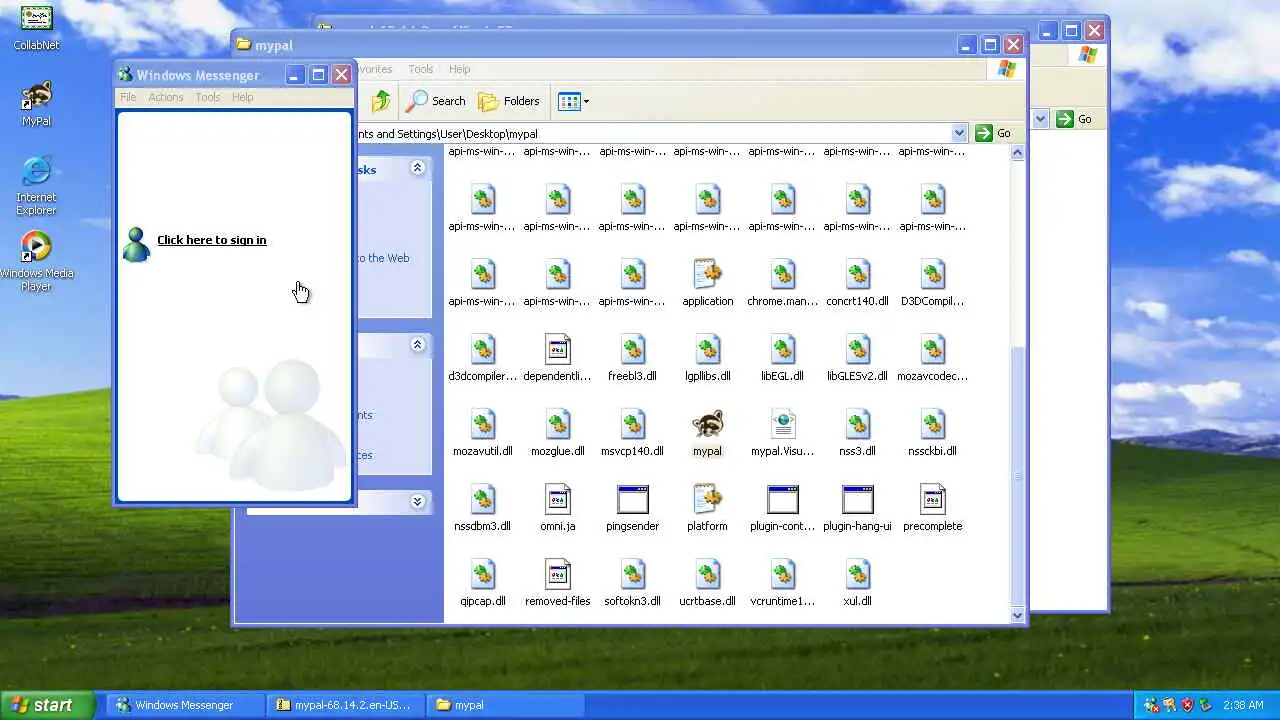Open Messenger Tools menu
This screenshot has width=1280, height=720.
(208, 97)
